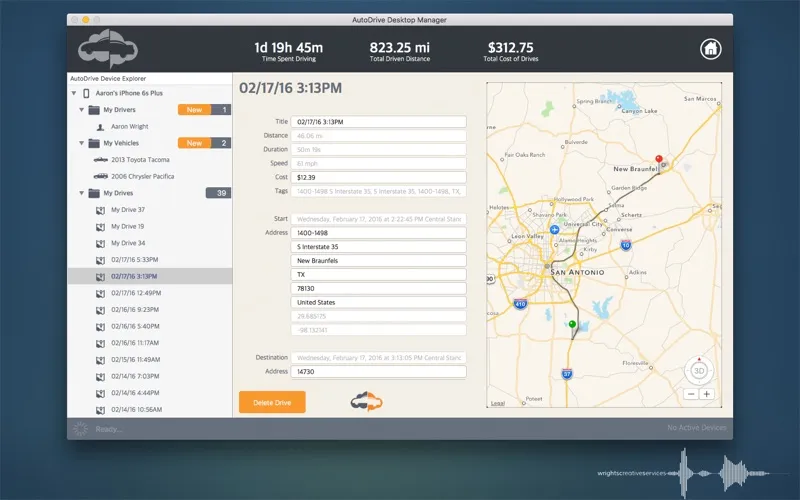800x500 pixels.
Task: Select drive 02/14/16 10:56AM
Action: click(x=137, y=410)
